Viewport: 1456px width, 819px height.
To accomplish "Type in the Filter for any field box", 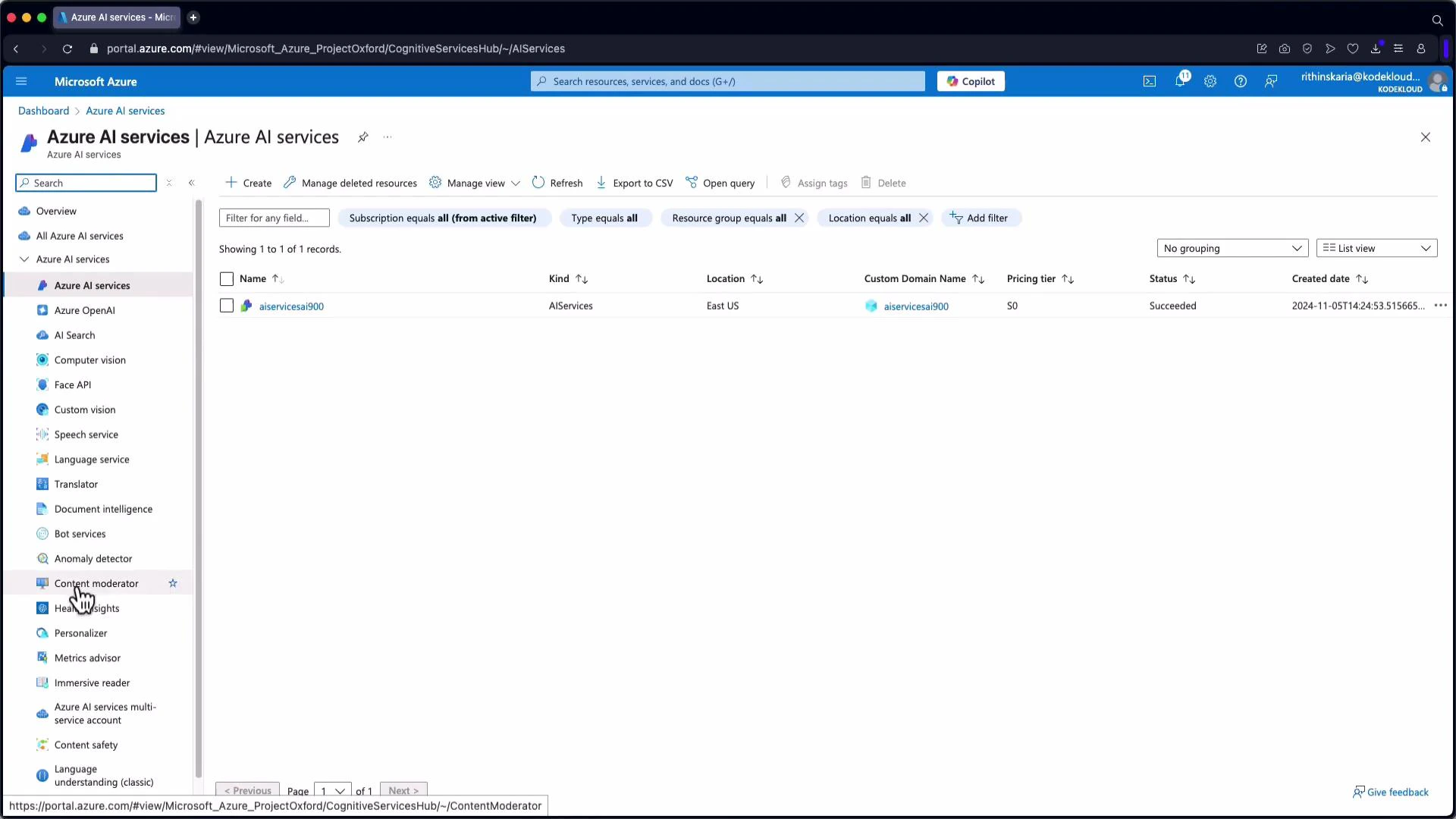I will pos(274,218).
